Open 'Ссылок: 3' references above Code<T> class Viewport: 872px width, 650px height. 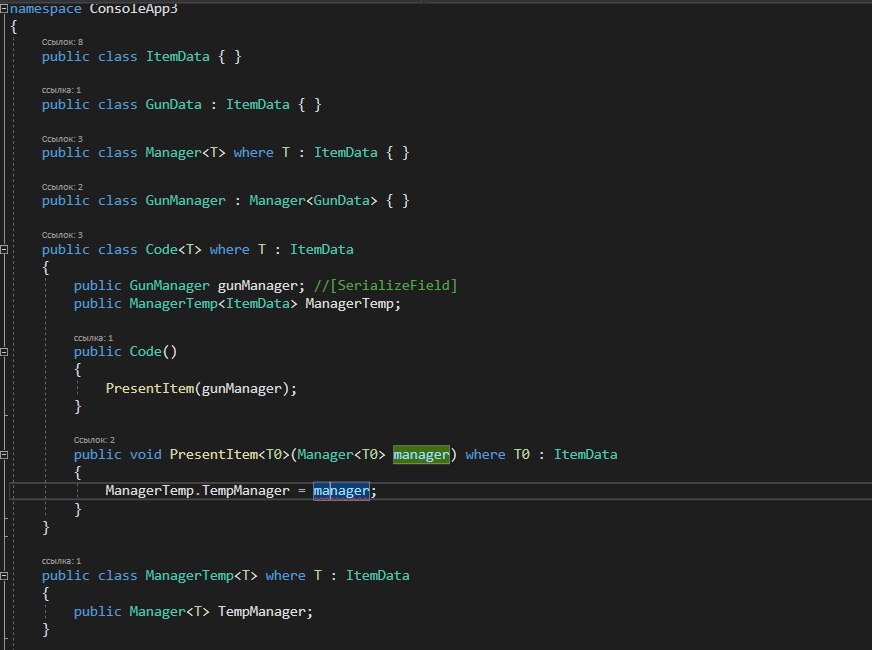click(x=62, y=235)
